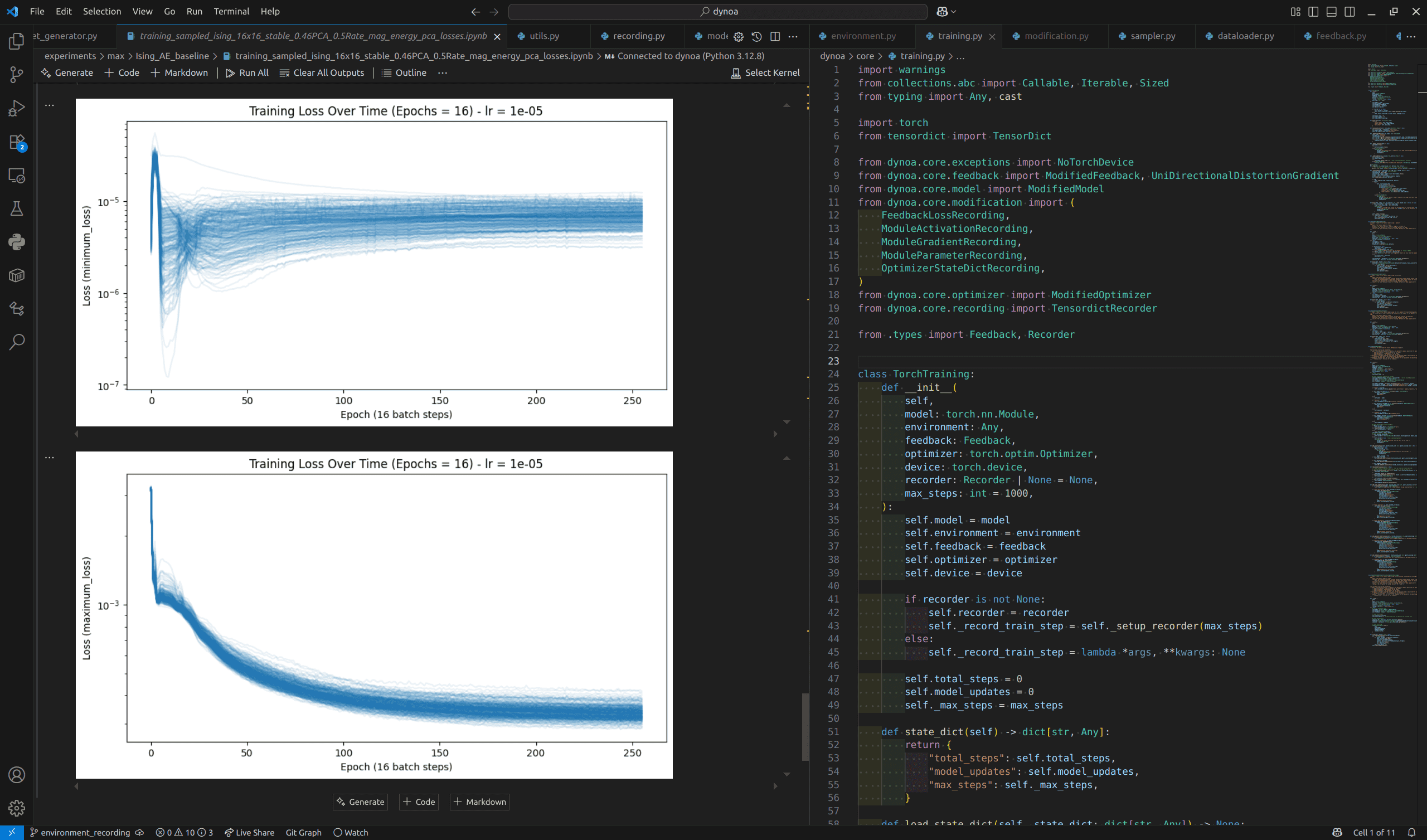The width and height of the screenshot is (1427, 840).
Task: Click Run All in notebook toolbar
Action: tap(247, 72)
